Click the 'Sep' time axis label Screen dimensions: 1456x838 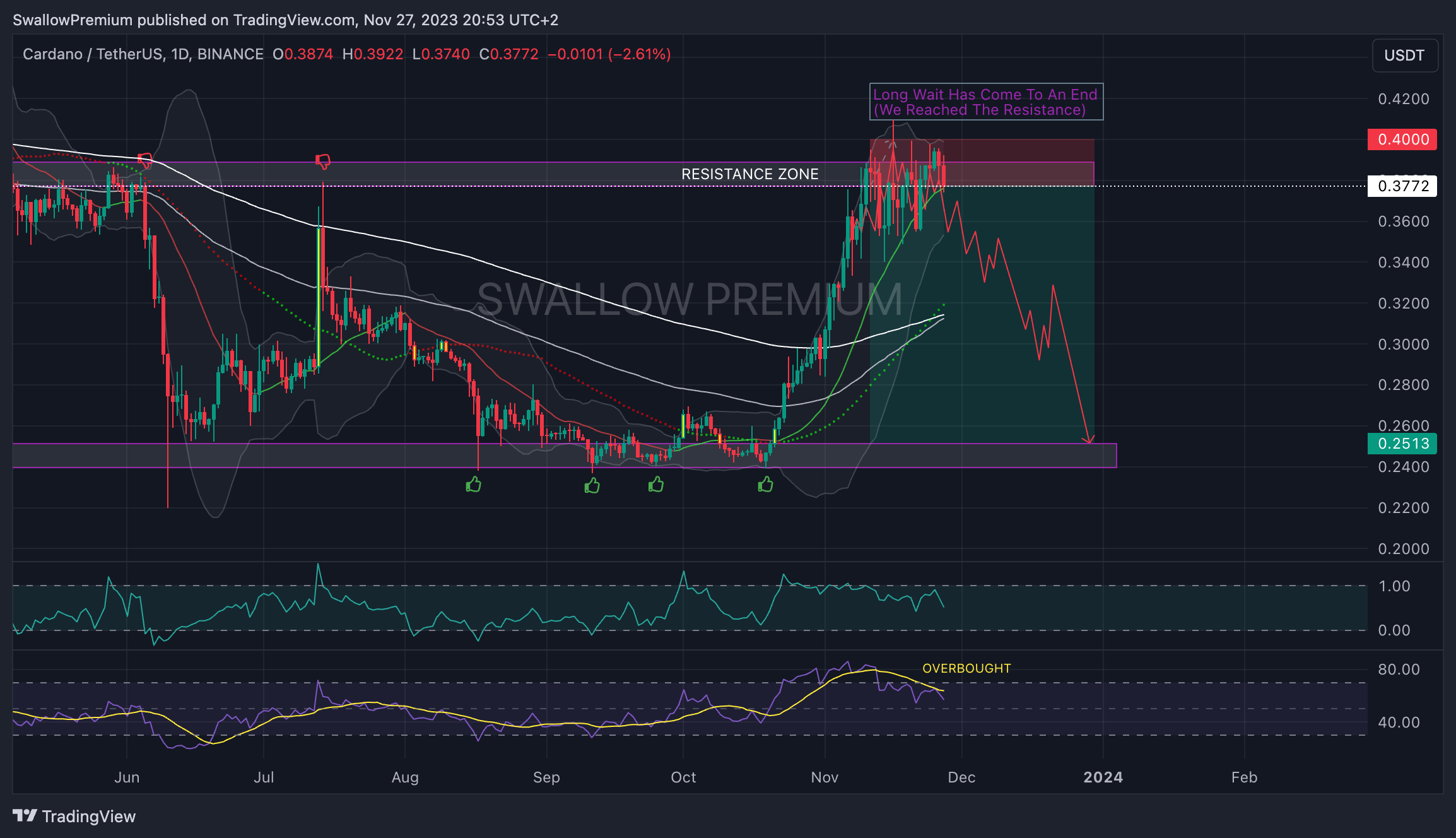pos(546,777)
